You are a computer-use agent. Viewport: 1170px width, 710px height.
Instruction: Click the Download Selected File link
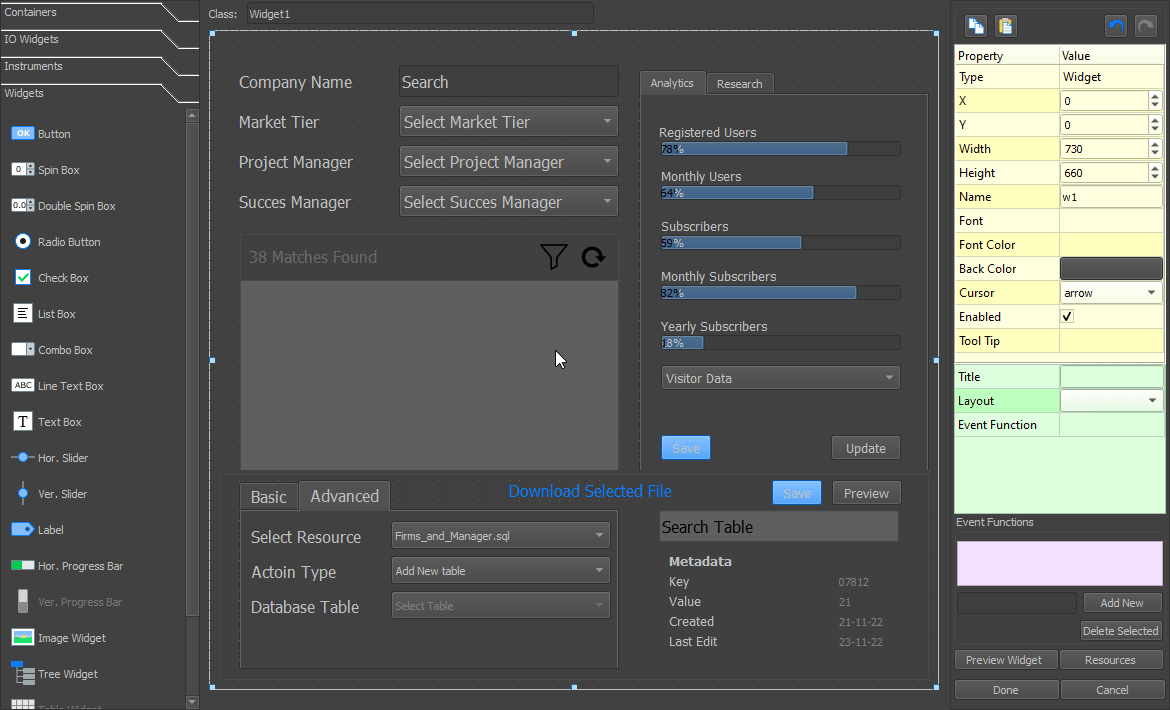point(589,491)
